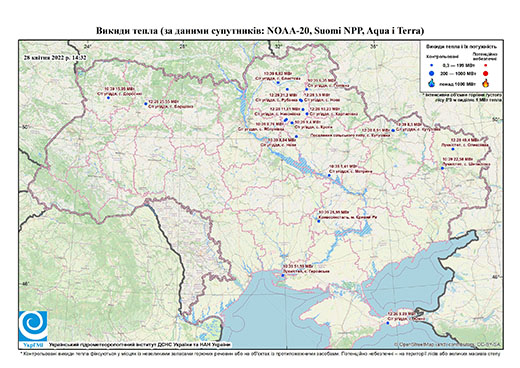Select the 51.55 MW marker near Odesa coast
Screen dimensions: 520x368
tap(283, 275)
